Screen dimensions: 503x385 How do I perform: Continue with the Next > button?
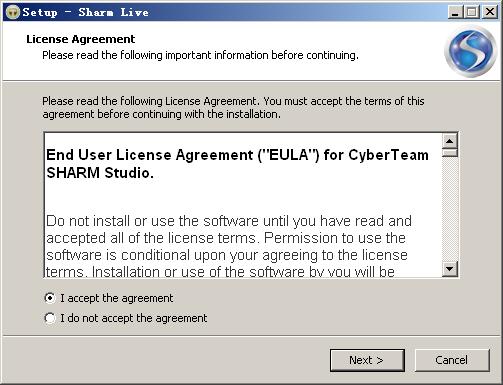pos(367,360)
